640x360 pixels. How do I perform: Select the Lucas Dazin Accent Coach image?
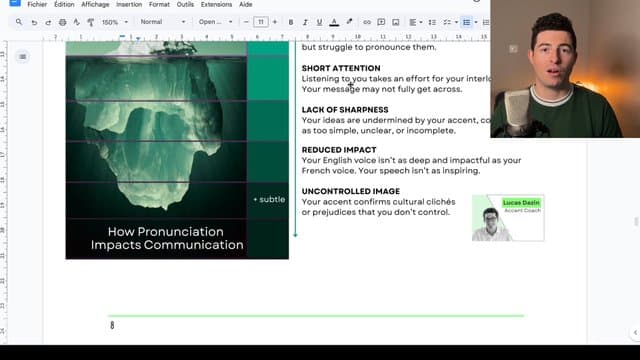click(508, 218)
